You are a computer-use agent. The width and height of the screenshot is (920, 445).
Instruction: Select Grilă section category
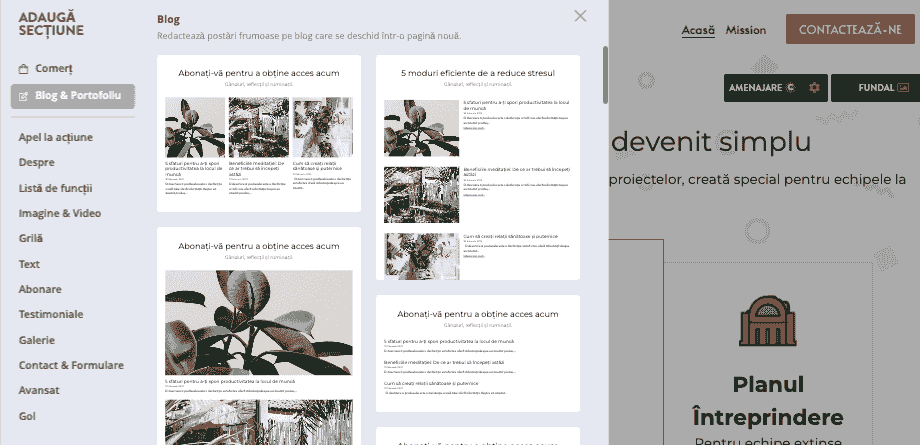pyautogui.click(x=31, y=238)
